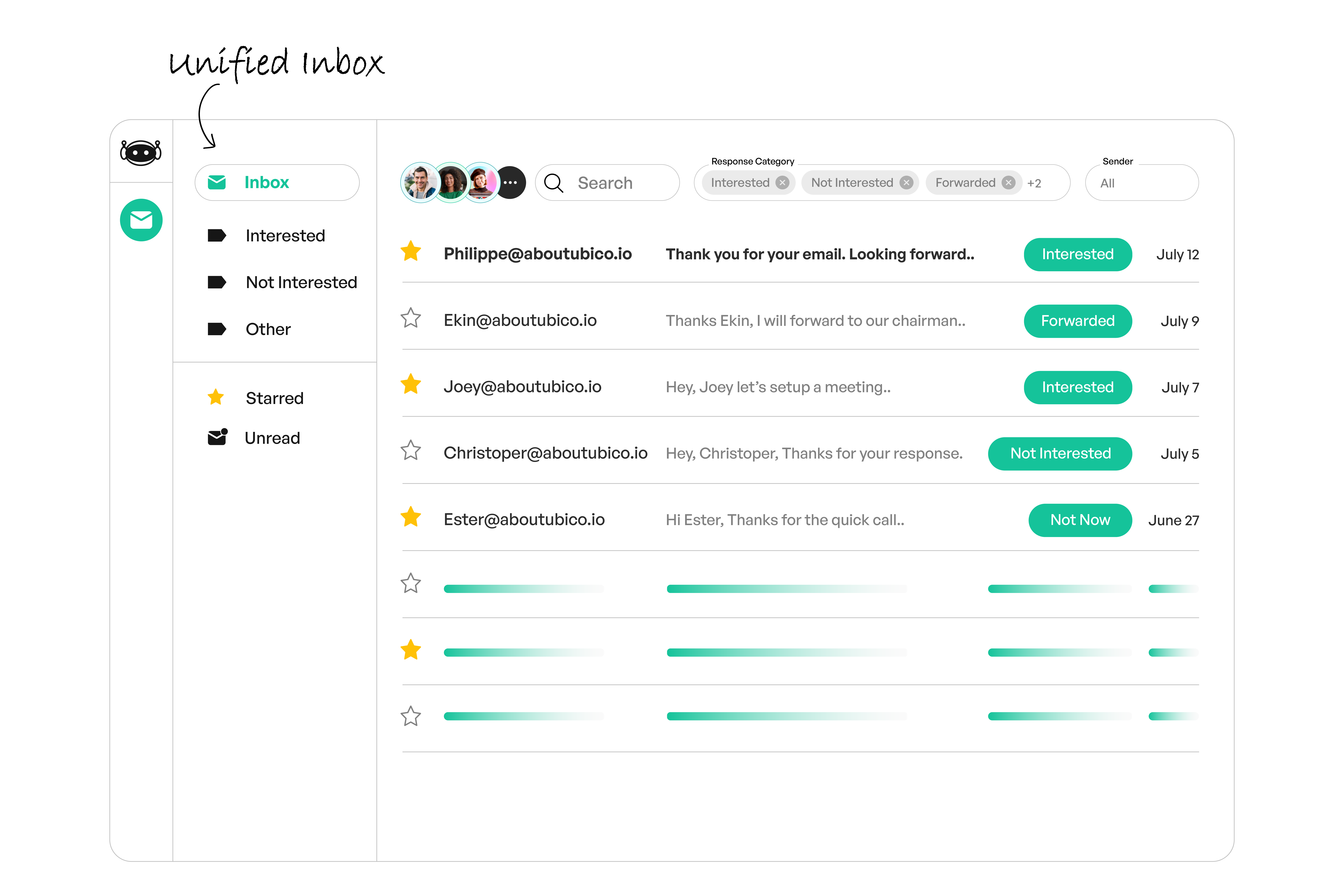Viewport: 1344px width, 896px height.
Task: Open email from Philippe@aboutubico.io
Action: pyautogui.click(x=538, y=254)
